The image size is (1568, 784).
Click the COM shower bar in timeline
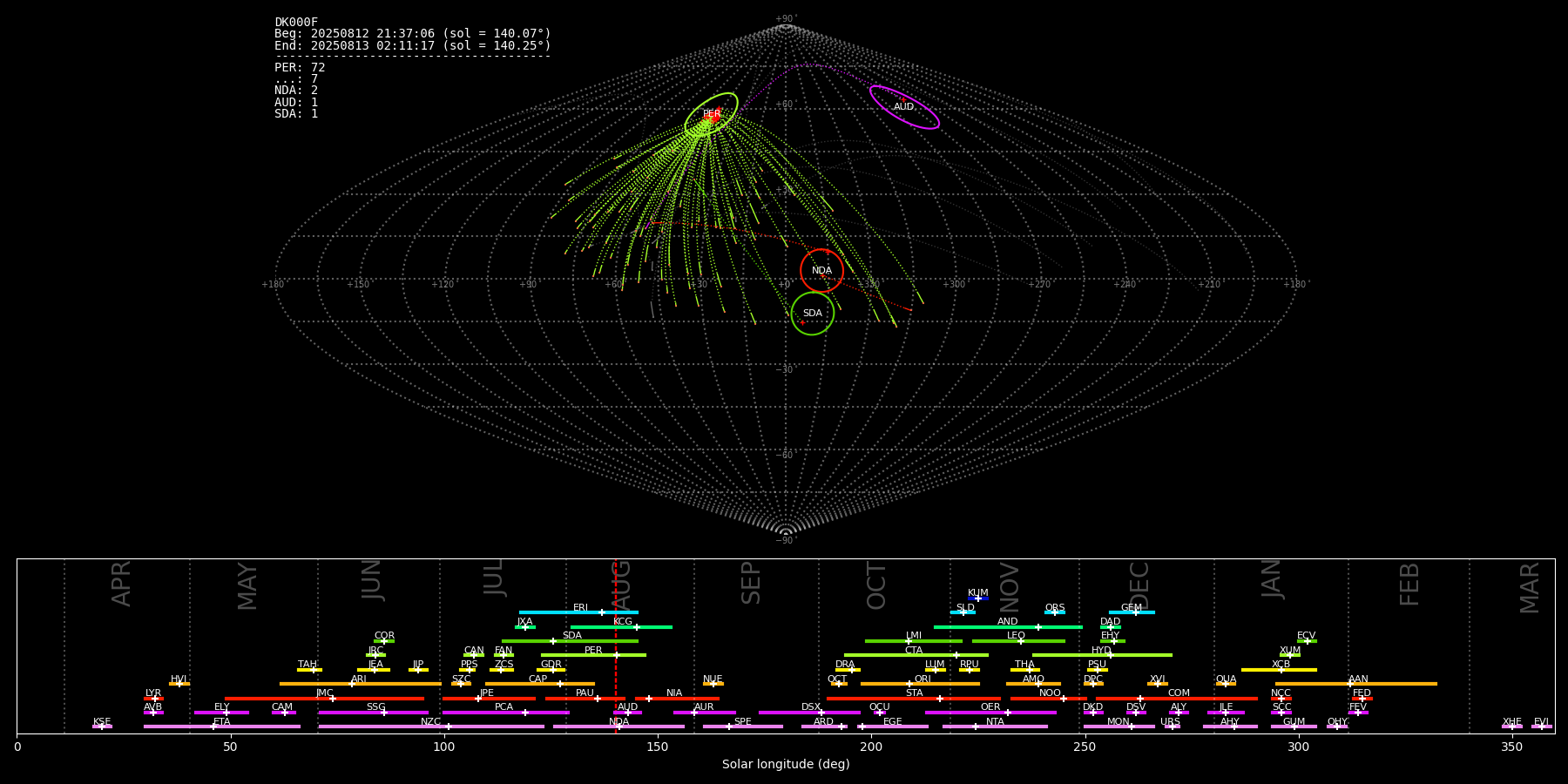coord(1177,699)
